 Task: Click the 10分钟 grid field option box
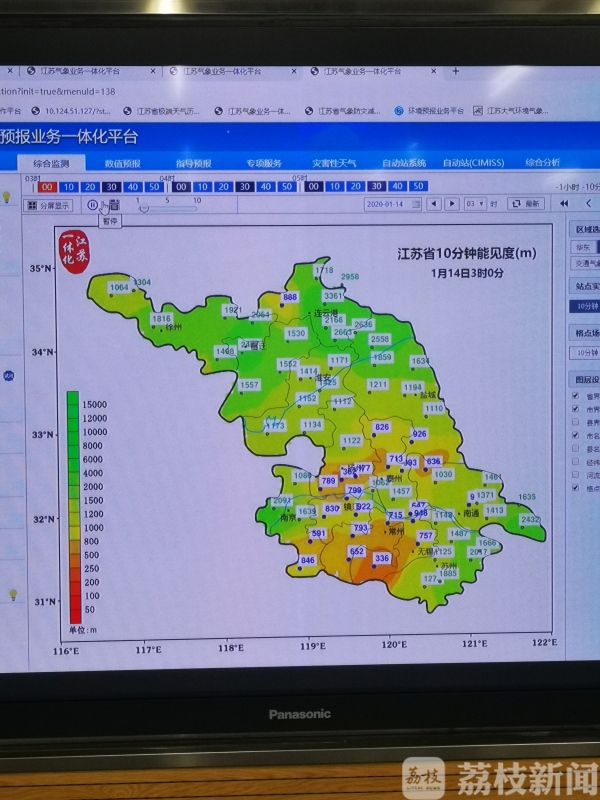[584, 352]
